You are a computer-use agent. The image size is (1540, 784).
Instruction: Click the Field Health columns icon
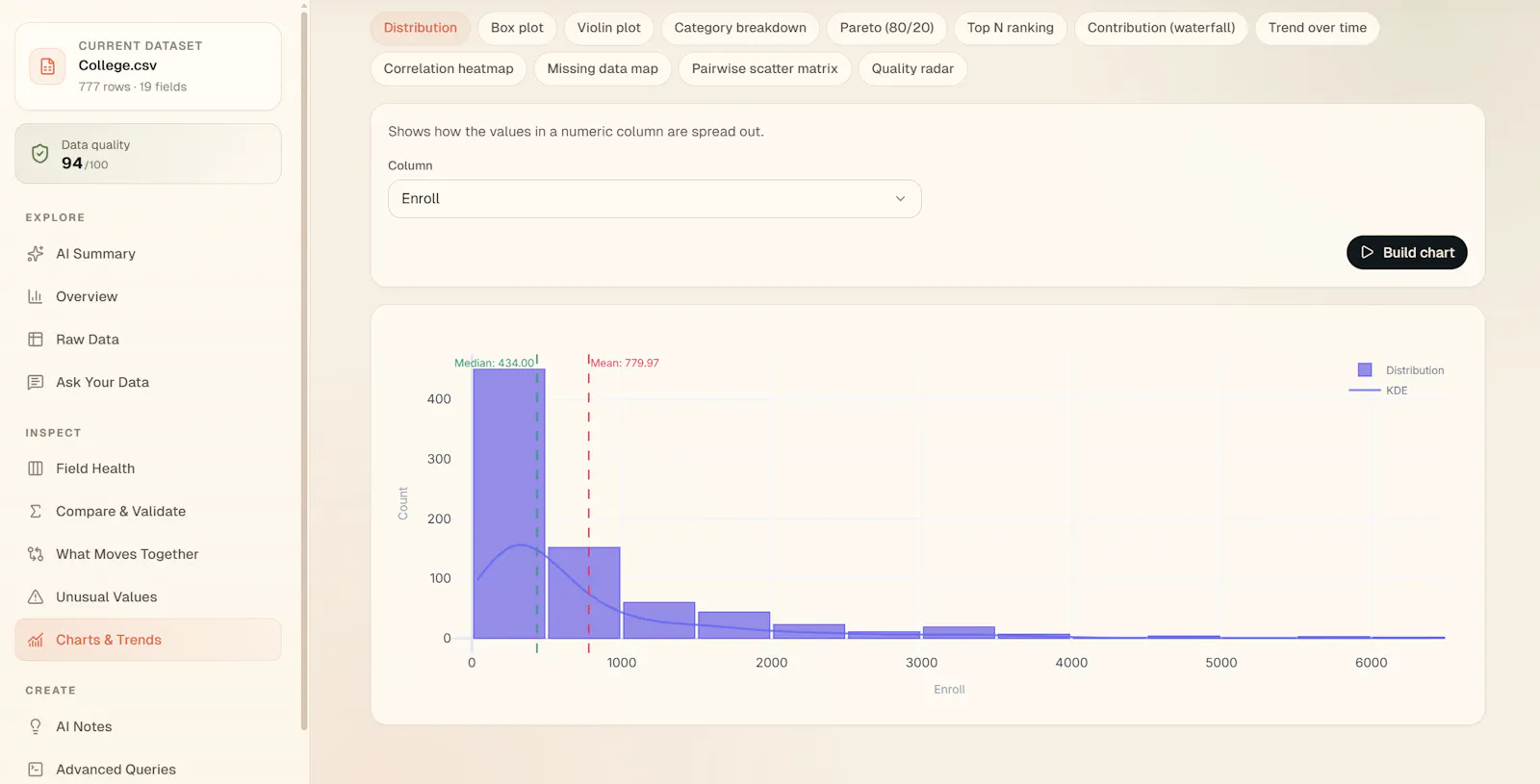pyautogui.click(x=36, y=468)
